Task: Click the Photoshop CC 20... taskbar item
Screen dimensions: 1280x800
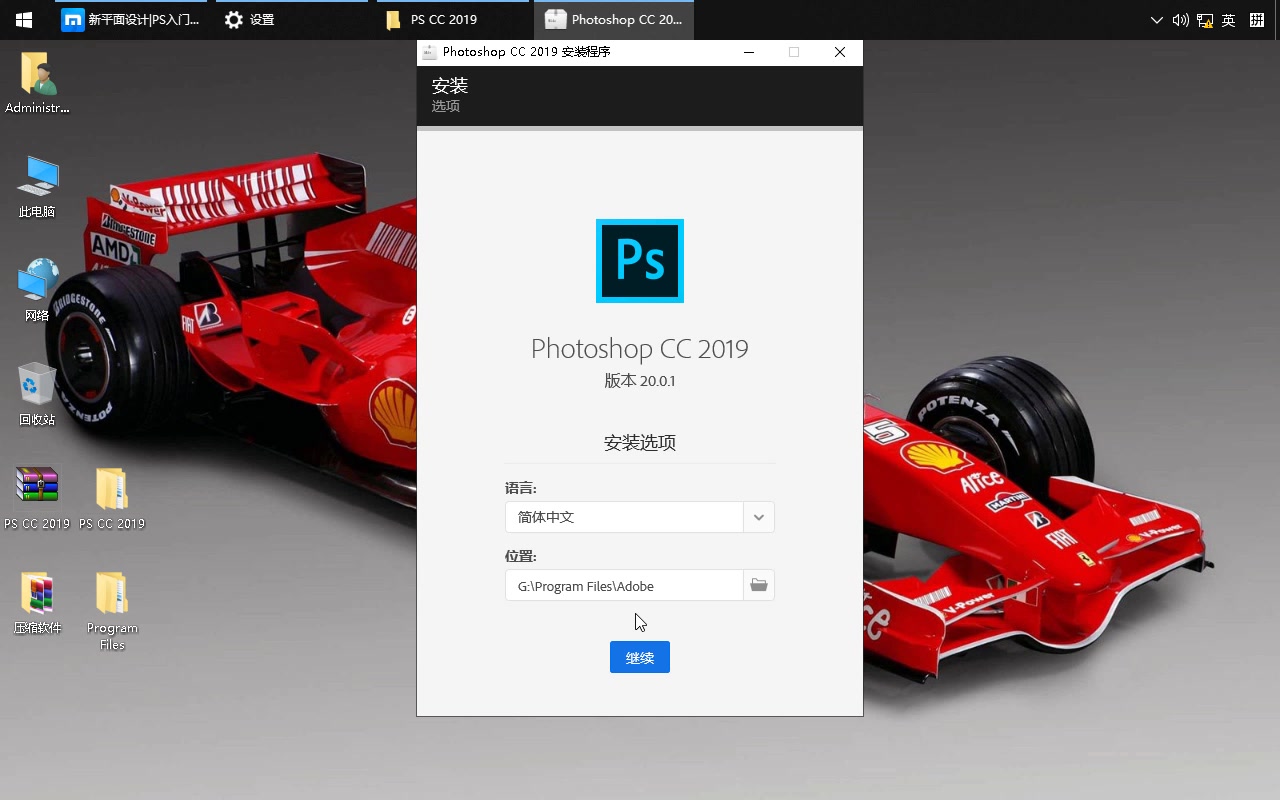Action: click(x=614, y=20)
